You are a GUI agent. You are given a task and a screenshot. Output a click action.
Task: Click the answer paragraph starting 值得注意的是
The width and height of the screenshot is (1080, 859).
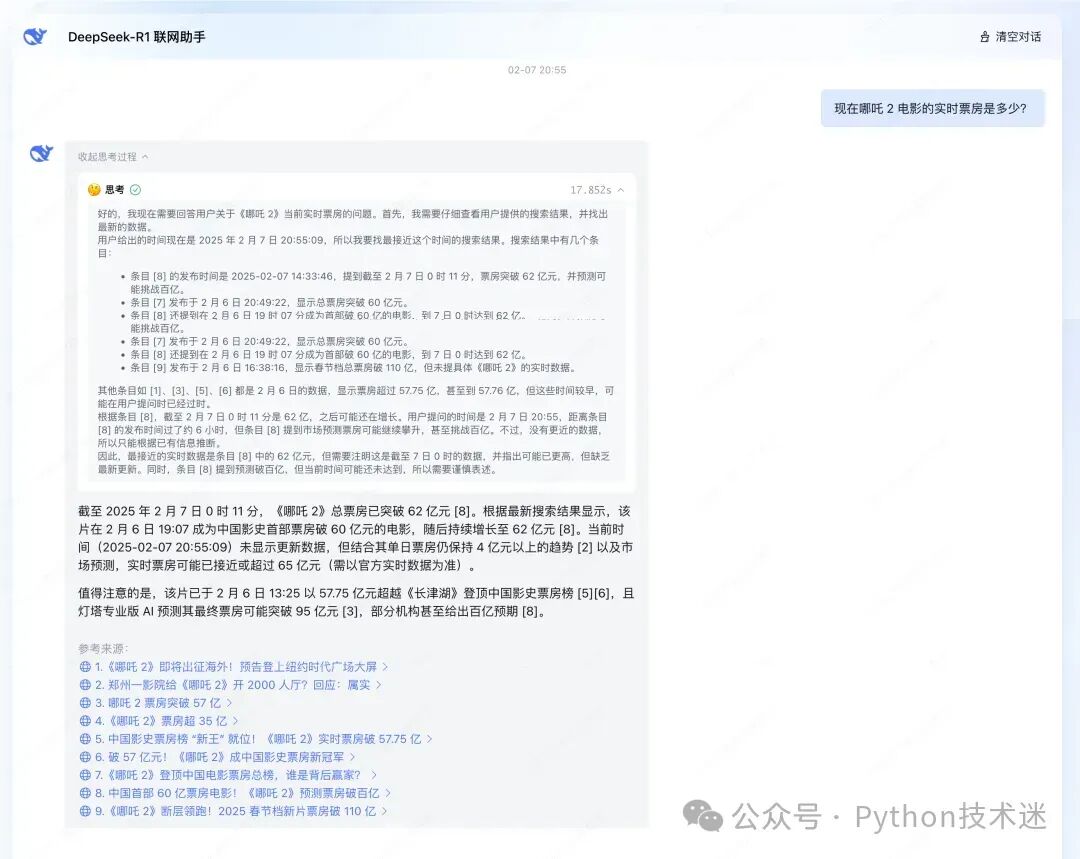point(355,602)
